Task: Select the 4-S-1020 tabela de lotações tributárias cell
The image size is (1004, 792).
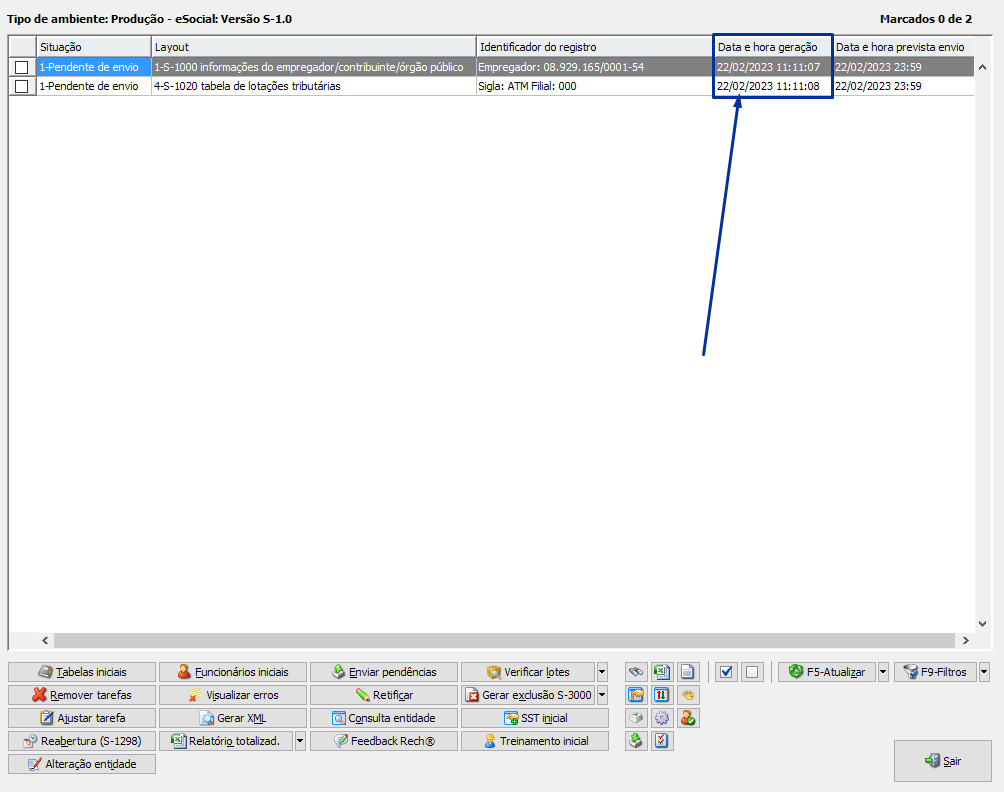Action: (x=314, y=86)
